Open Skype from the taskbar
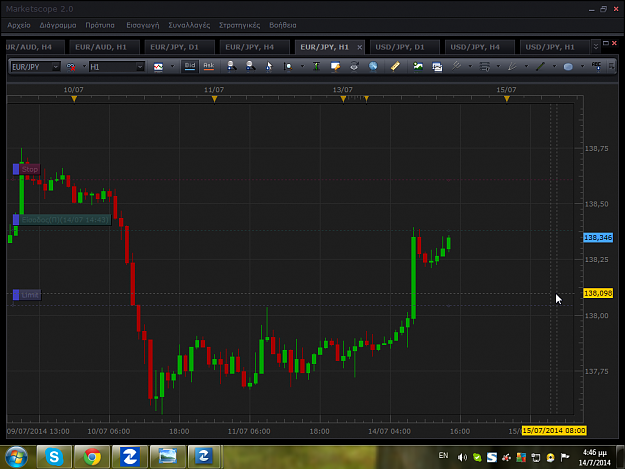This screenshot has width=625, height=469. coord(54,457)
